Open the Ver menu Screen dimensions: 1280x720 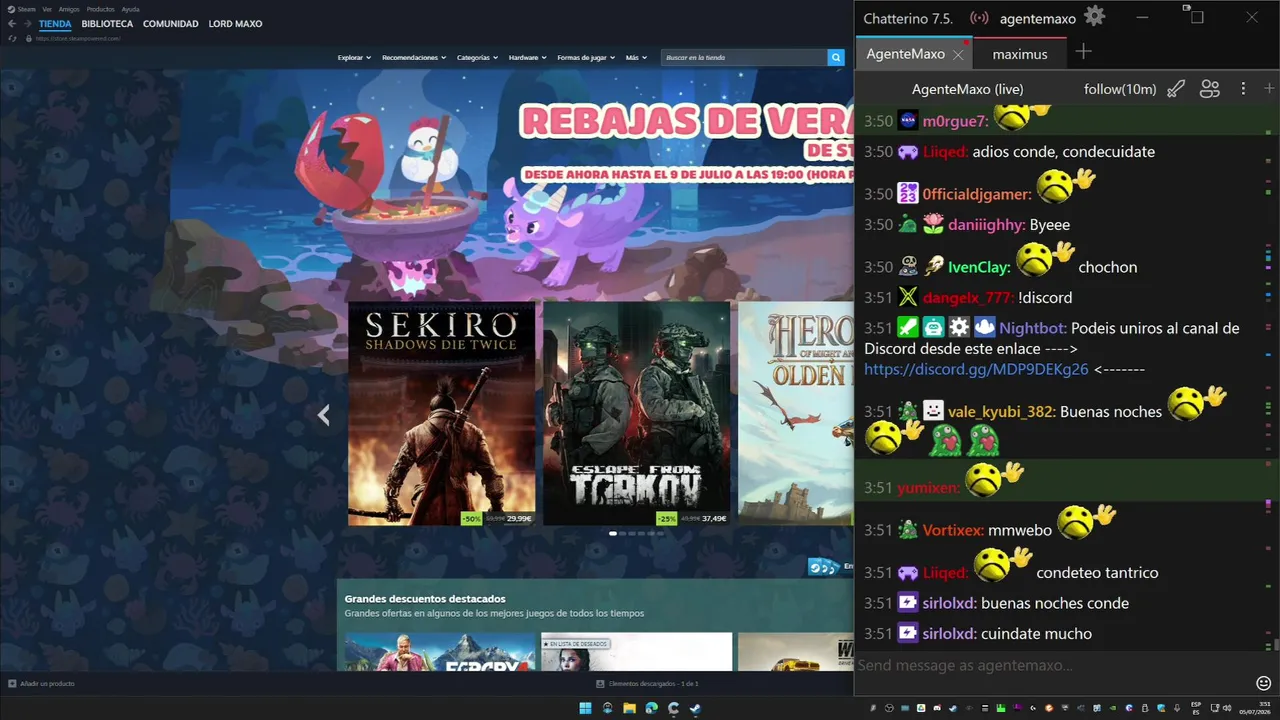tap(47, 9)
